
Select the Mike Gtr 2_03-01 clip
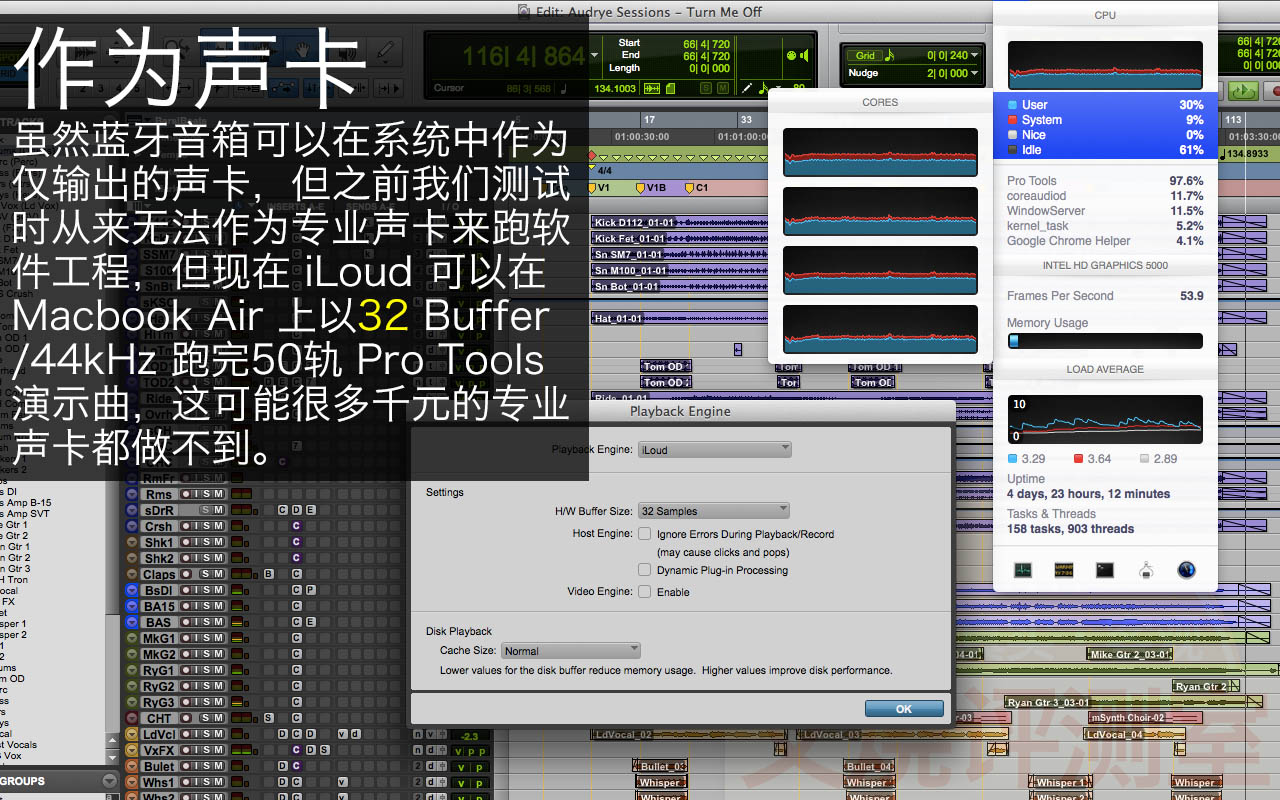1130,654
